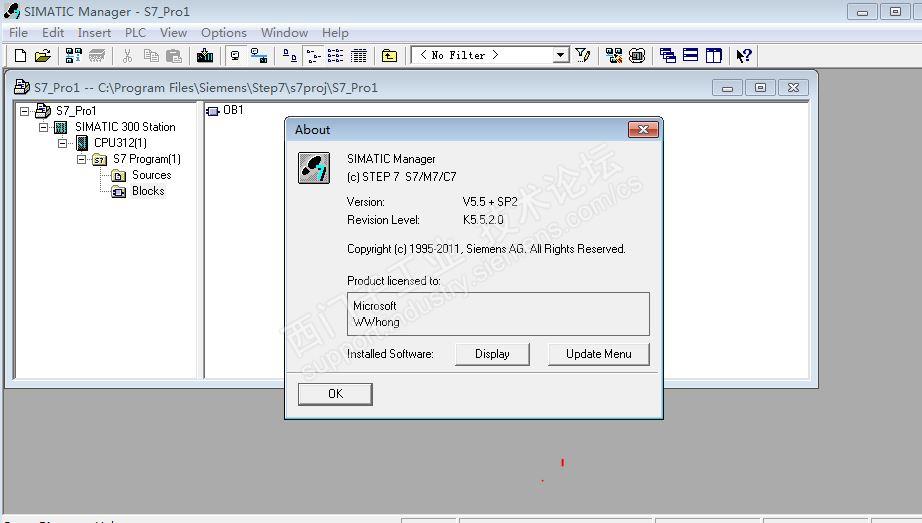Viewport: 922px width, 523px height.
Task: Select the Blocks folder
Action: pos(148,191)
